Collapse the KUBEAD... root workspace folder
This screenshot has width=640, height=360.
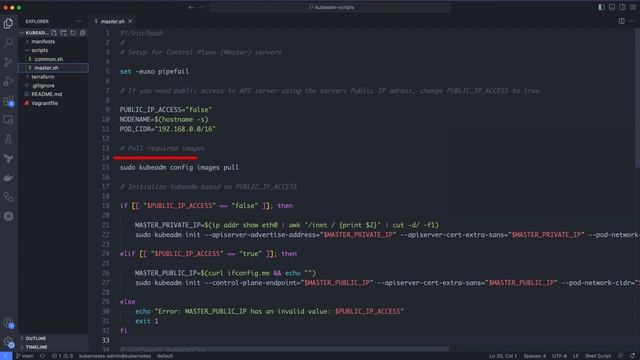point(34,33)
